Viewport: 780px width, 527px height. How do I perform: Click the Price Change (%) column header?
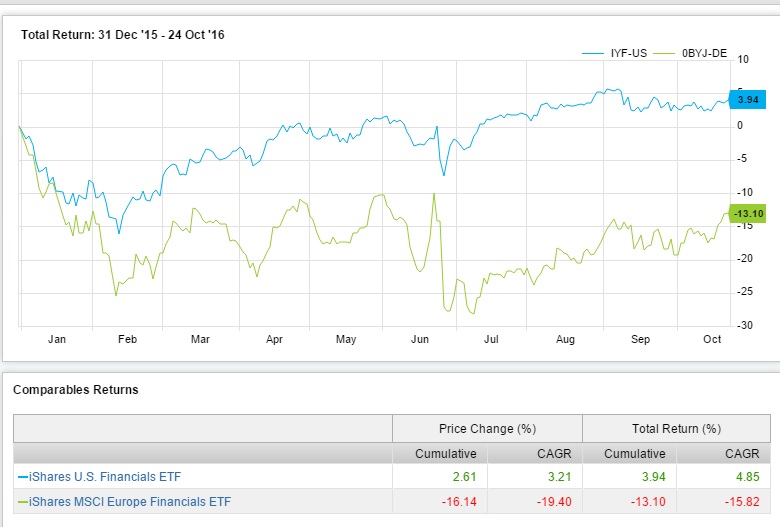point(487,429)
